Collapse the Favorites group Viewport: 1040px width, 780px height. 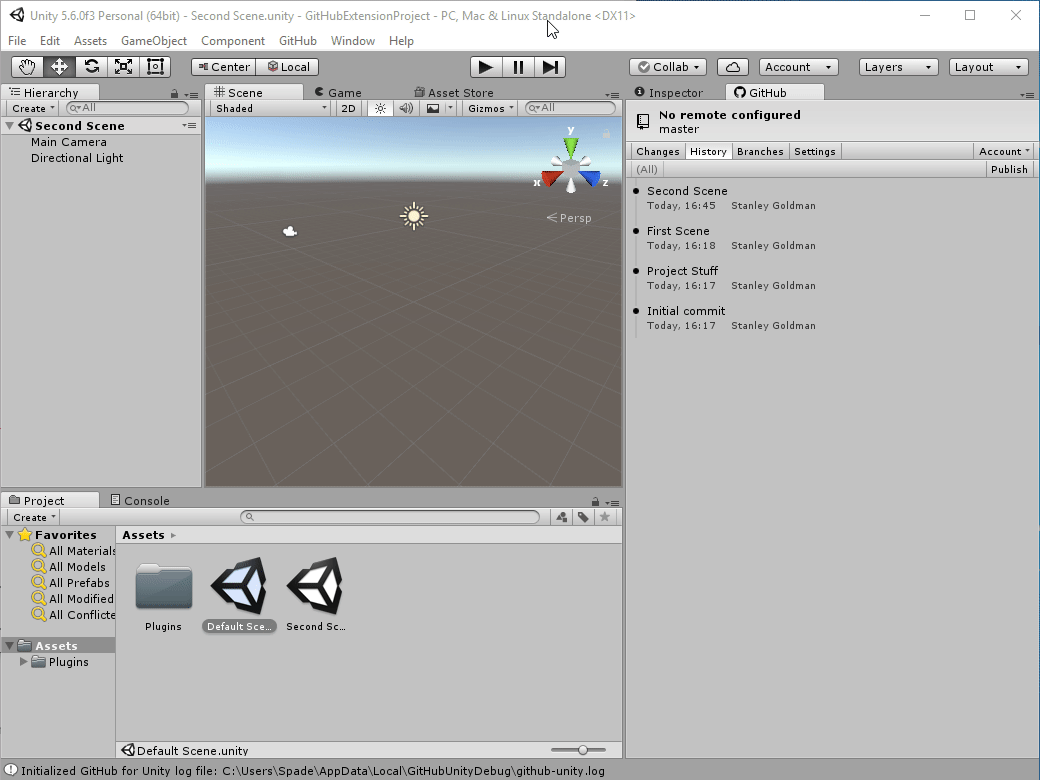tap(10, 535)
